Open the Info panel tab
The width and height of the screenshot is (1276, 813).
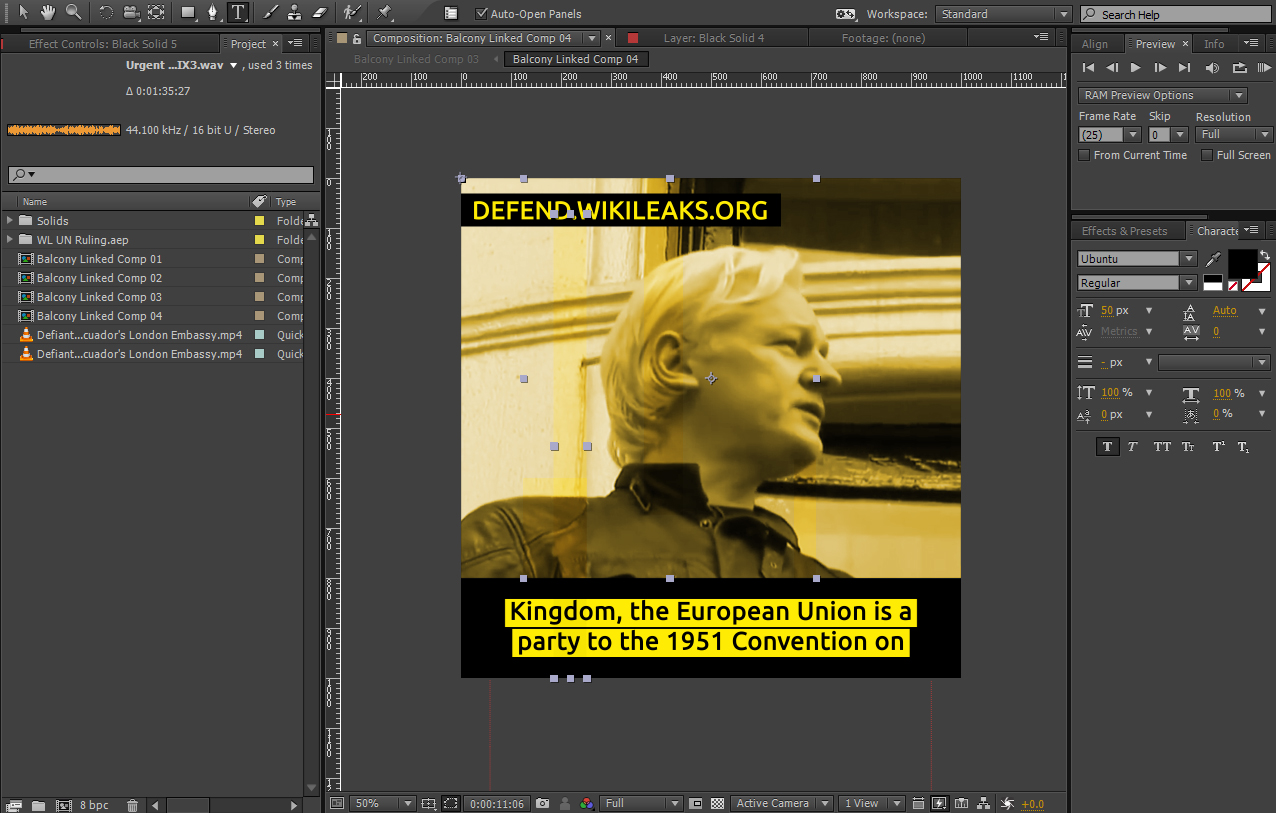coord(1214,44)
